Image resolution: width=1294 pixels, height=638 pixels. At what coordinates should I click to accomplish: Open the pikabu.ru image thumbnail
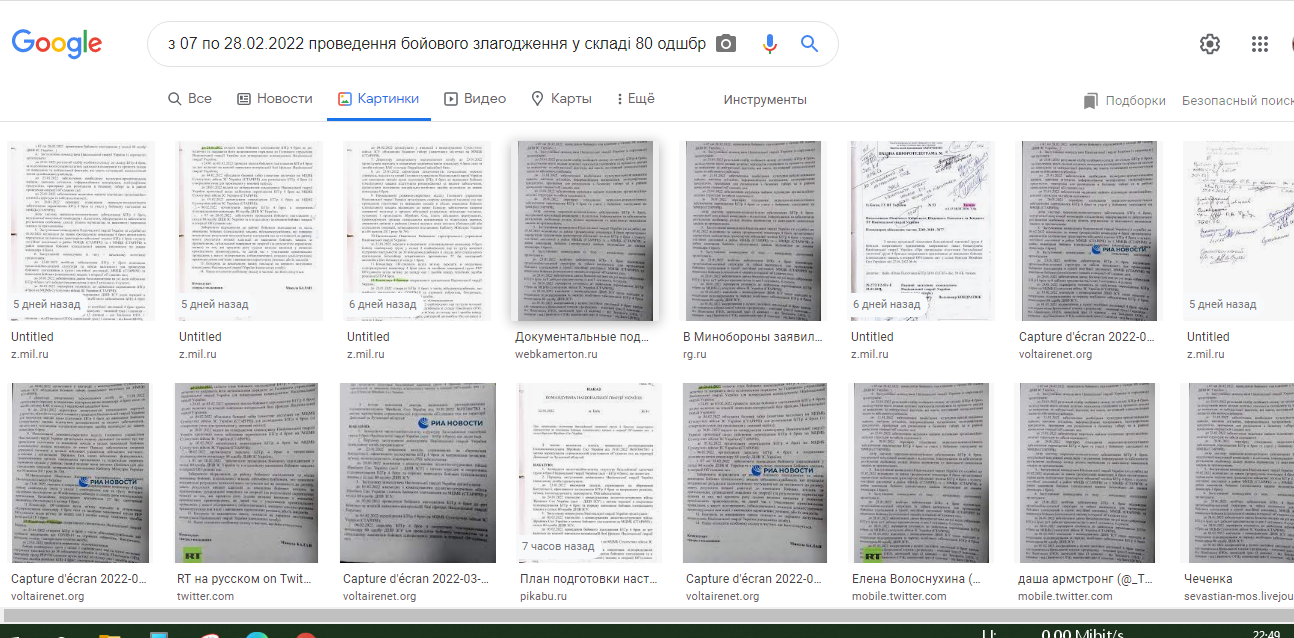click(592, 472)
